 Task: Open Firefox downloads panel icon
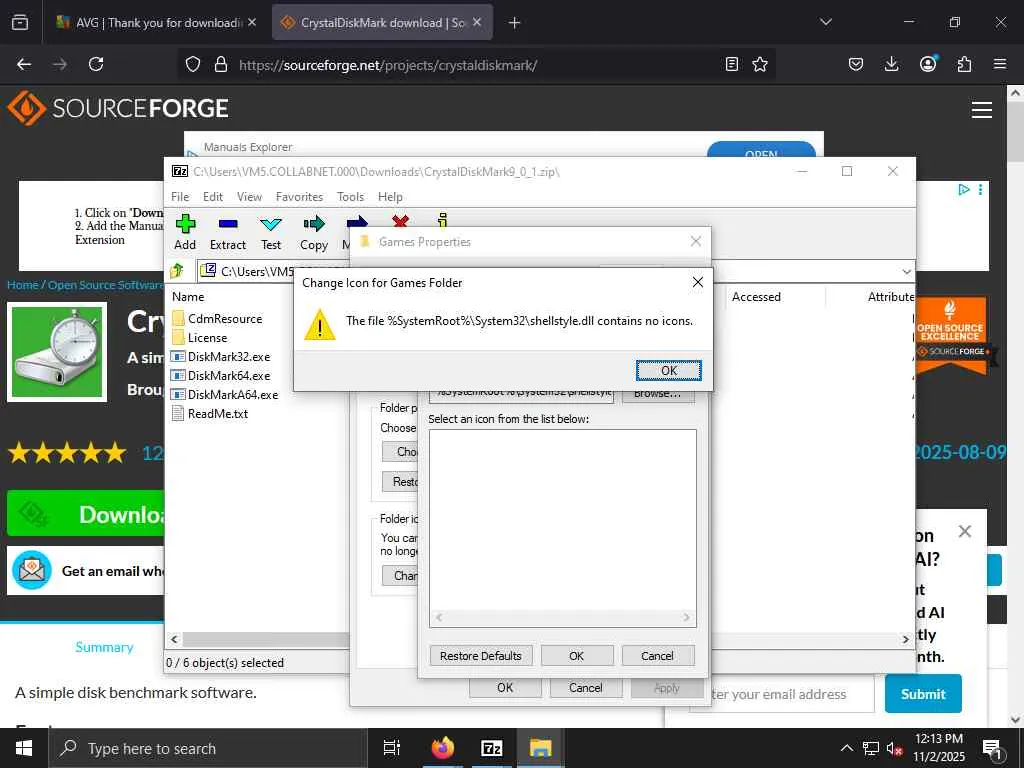[891, 64]
